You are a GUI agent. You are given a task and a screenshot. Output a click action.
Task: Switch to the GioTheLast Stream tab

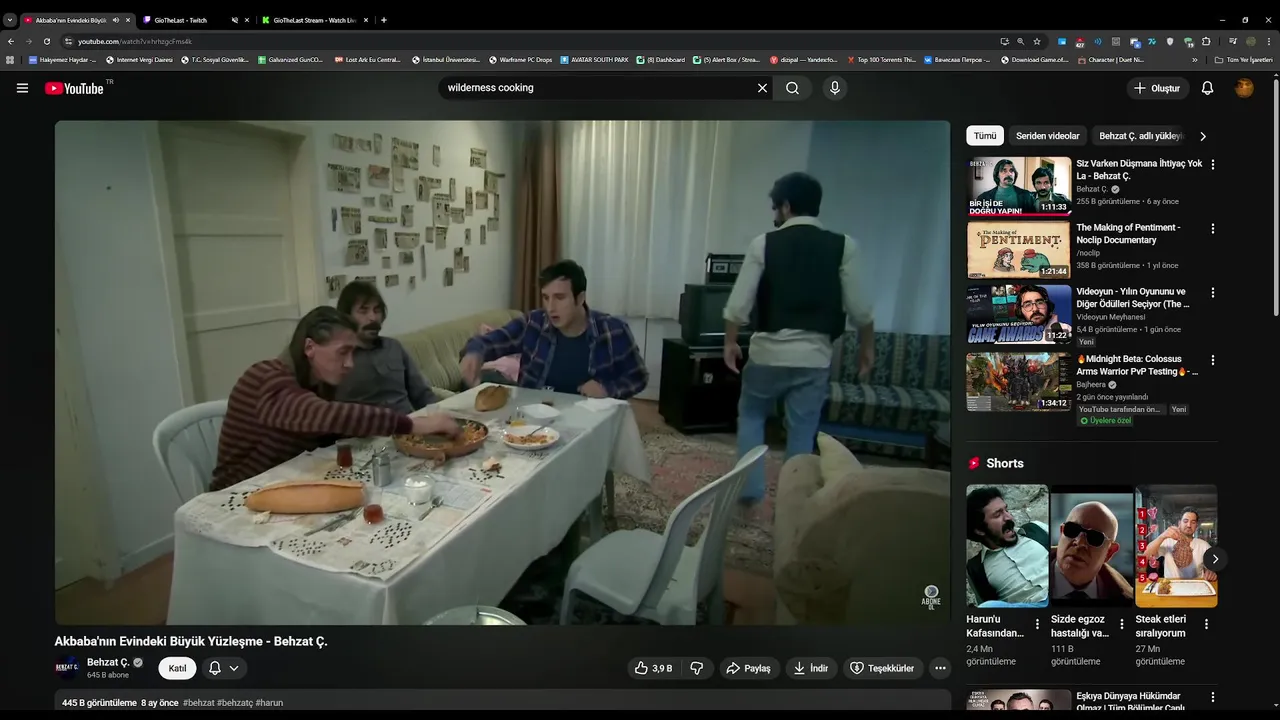(x=313, y=20)
